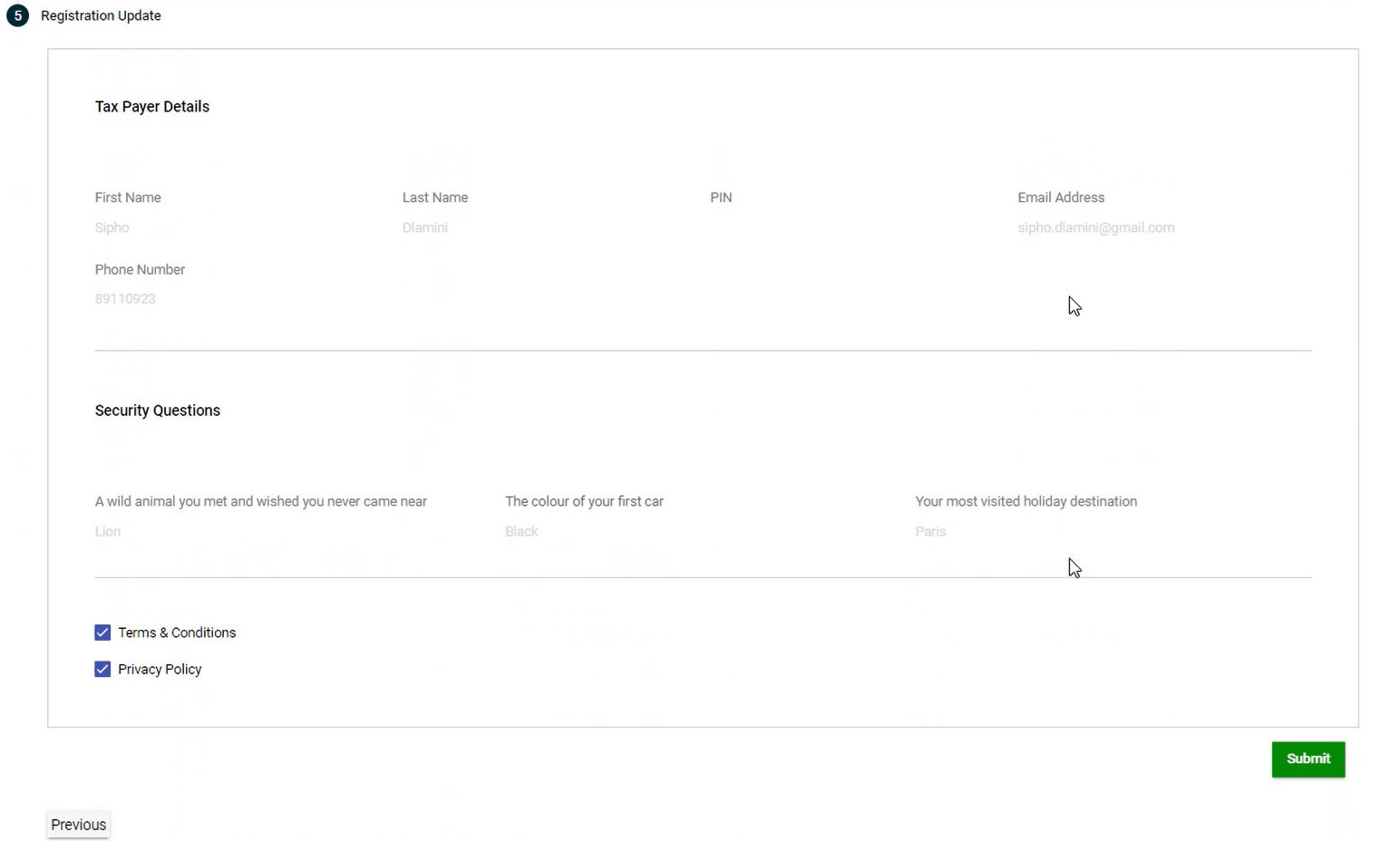
Task: Click the first car colour answer 'Black'
Action: 521,531
